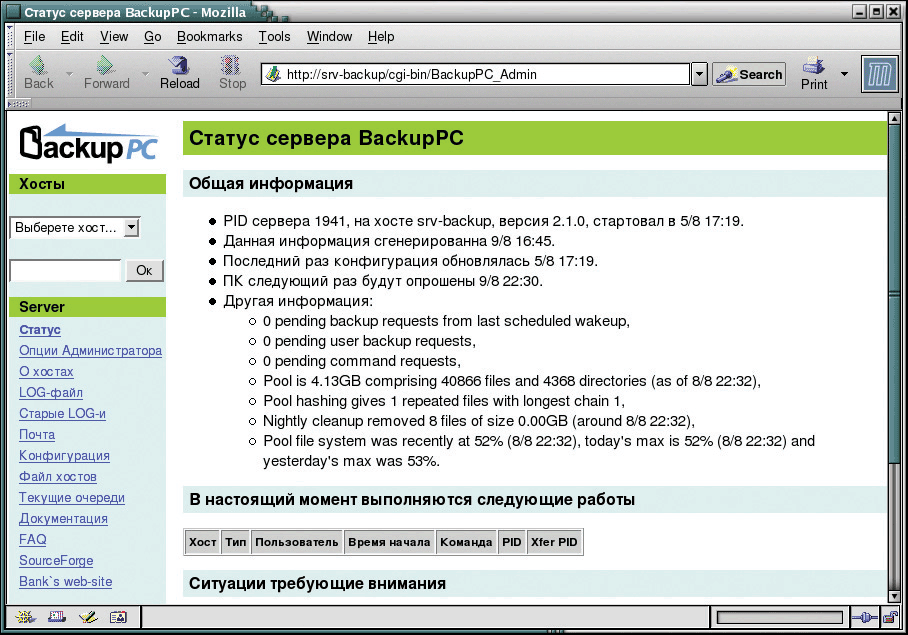908x635 pixels.
Task: Open the Tools menu
Action: click(x=274, y=37)
